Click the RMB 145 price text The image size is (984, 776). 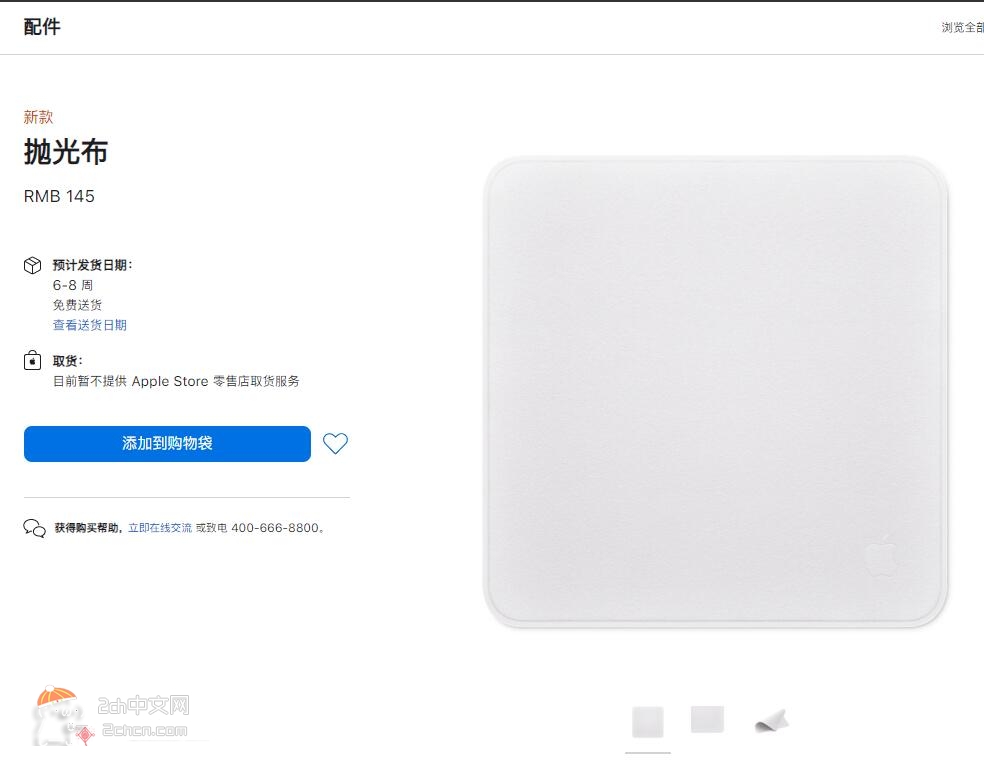(59, 196)
